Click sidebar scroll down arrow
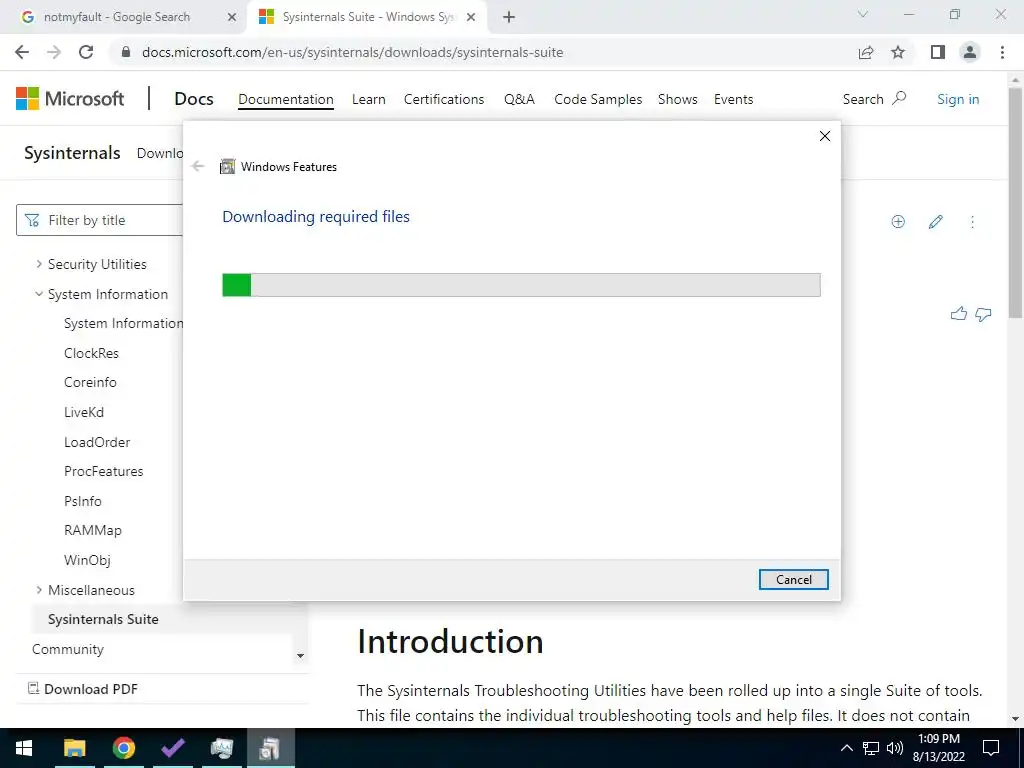The image size is (1024, 768). point(300,656)
